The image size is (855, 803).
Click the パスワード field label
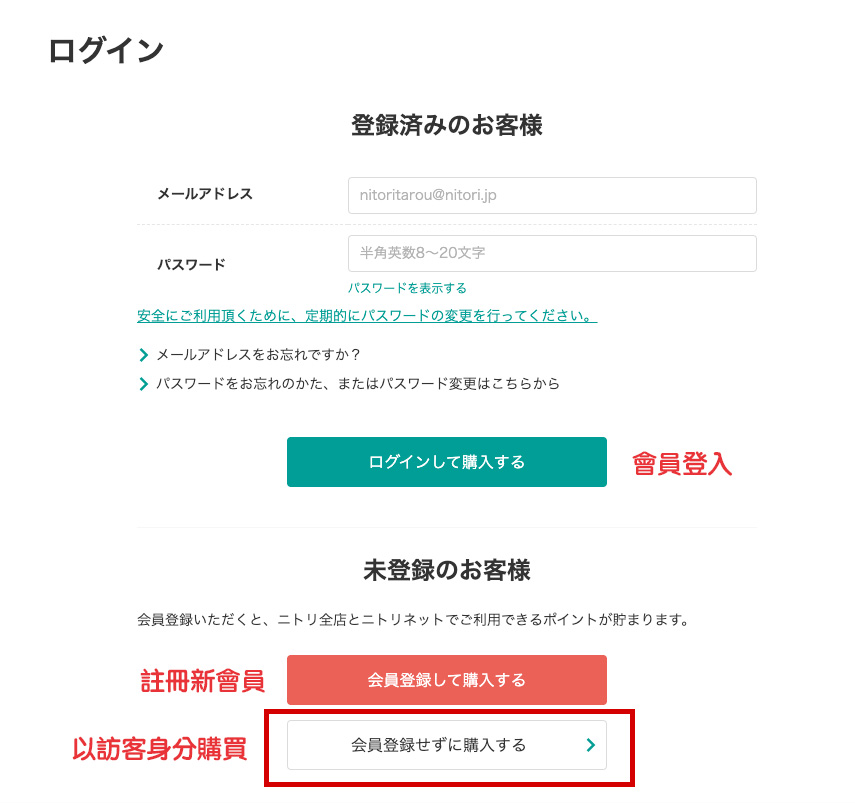191,265
